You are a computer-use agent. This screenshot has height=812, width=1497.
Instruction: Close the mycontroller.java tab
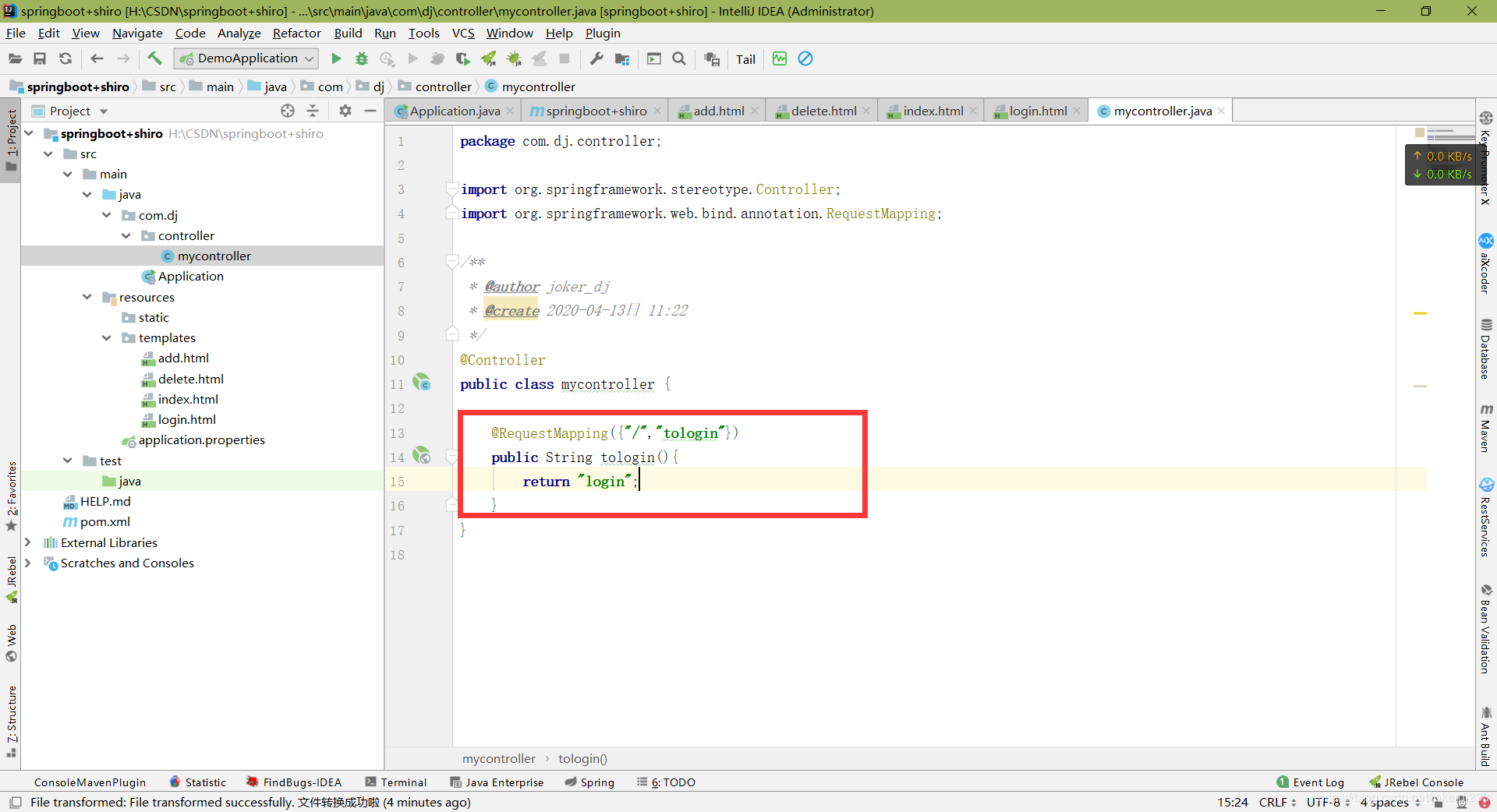[x=1221, y=111]
